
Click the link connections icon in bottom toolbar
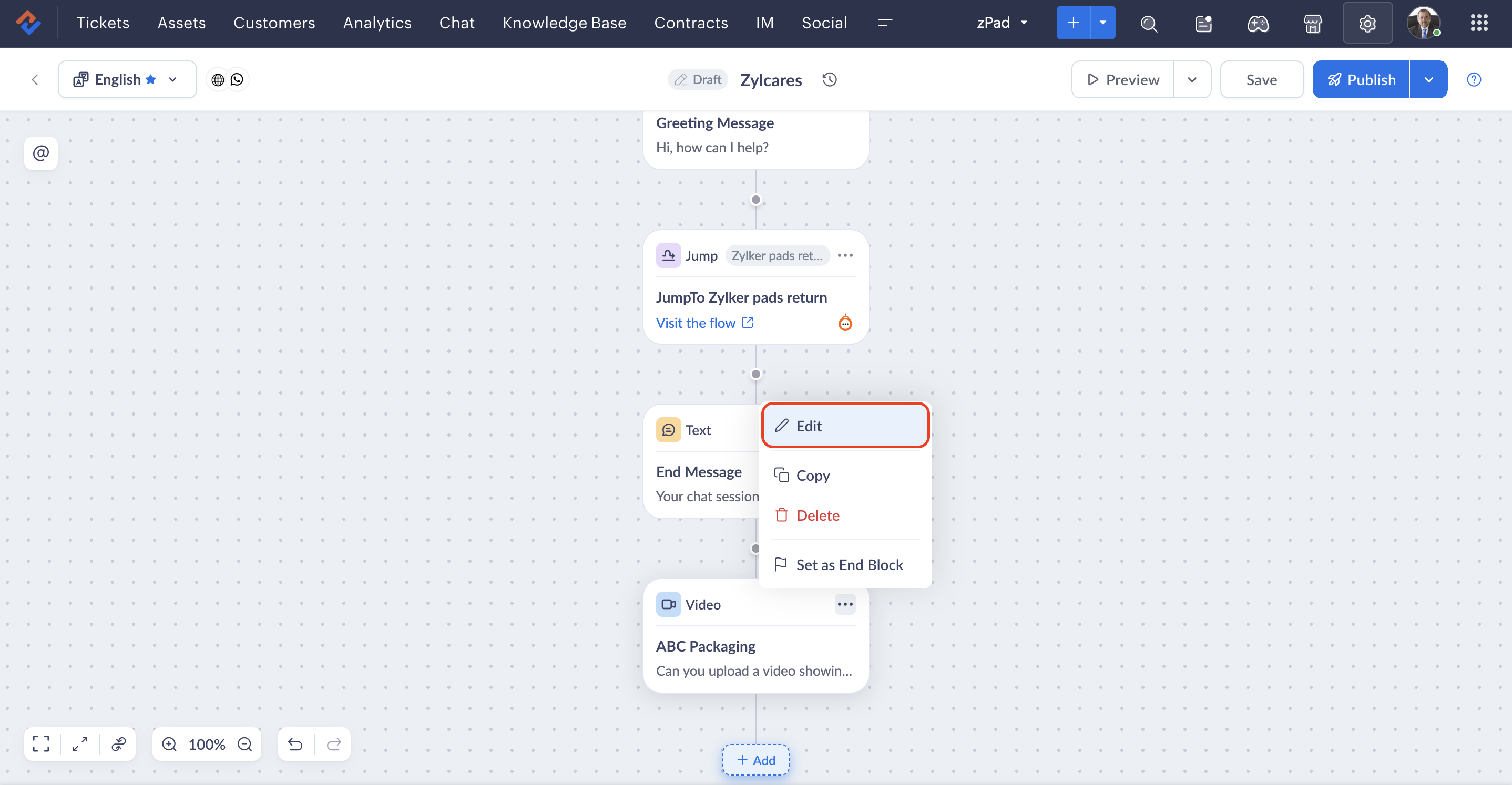119,744
